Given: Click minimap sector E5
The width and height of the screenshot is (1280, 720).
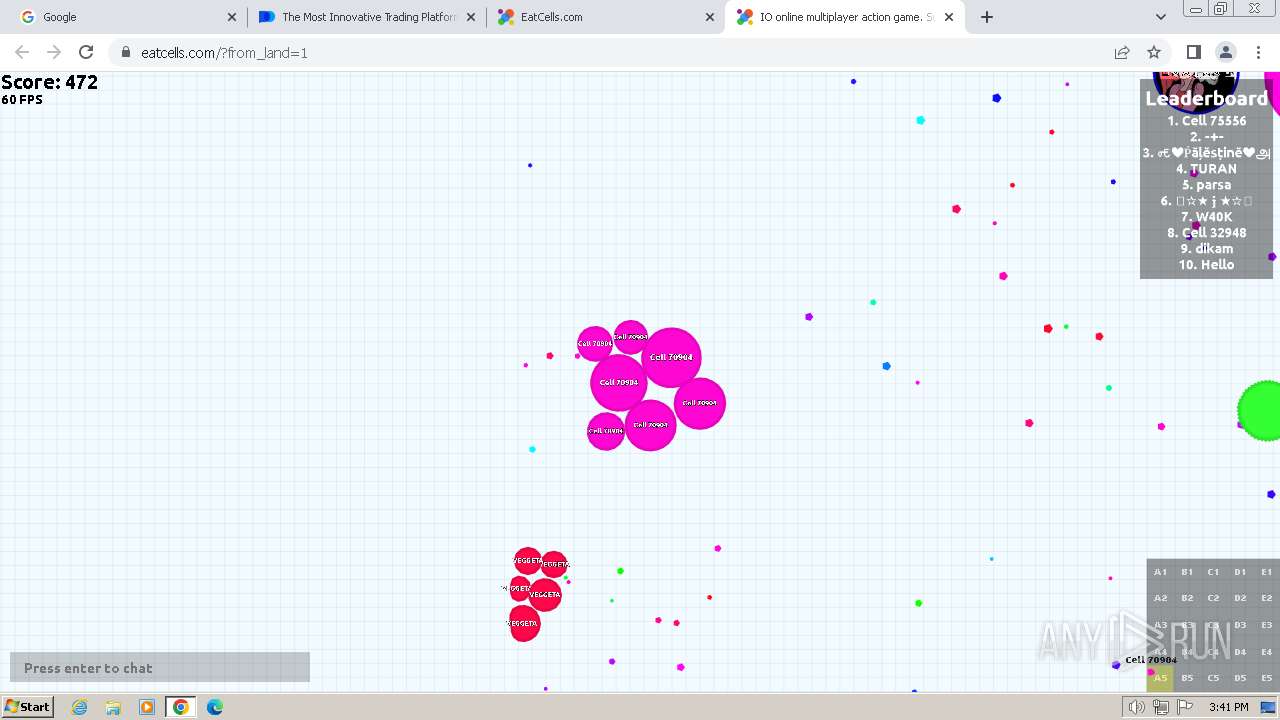Looking at the screenshot, I should click(1266, 678).
